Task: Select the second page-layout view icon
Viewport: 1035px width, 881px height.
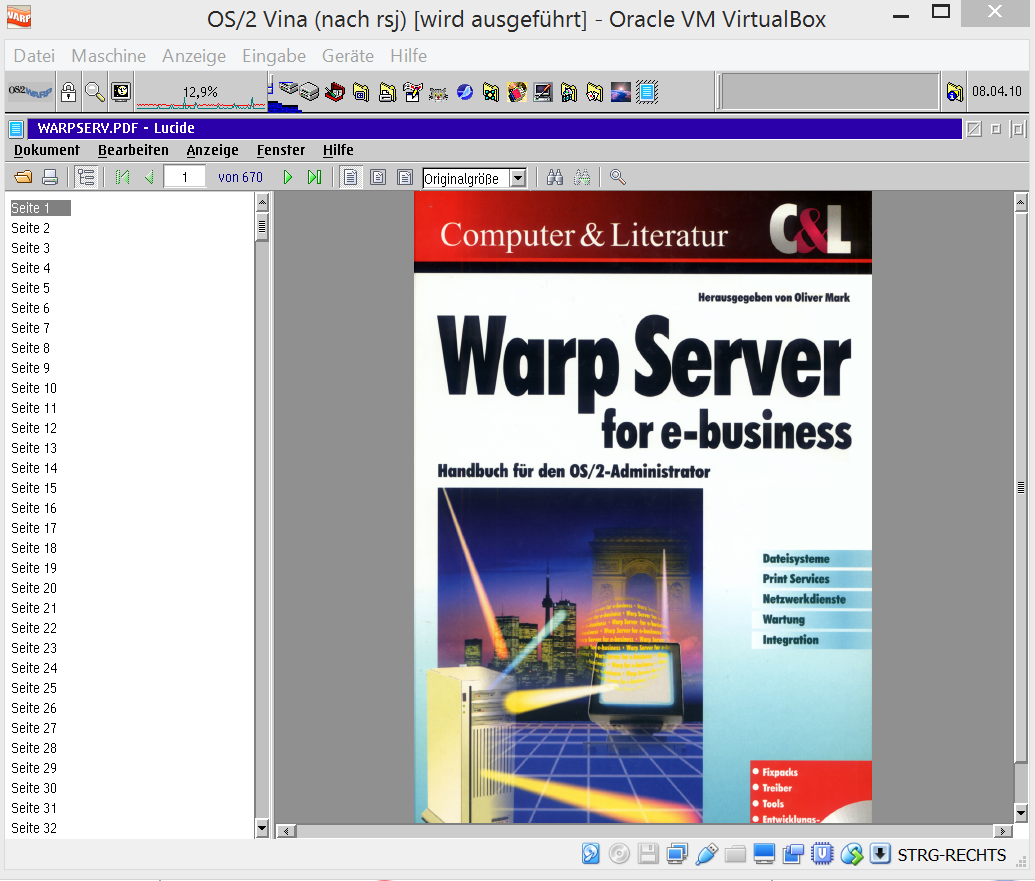Action: point(378,178)
